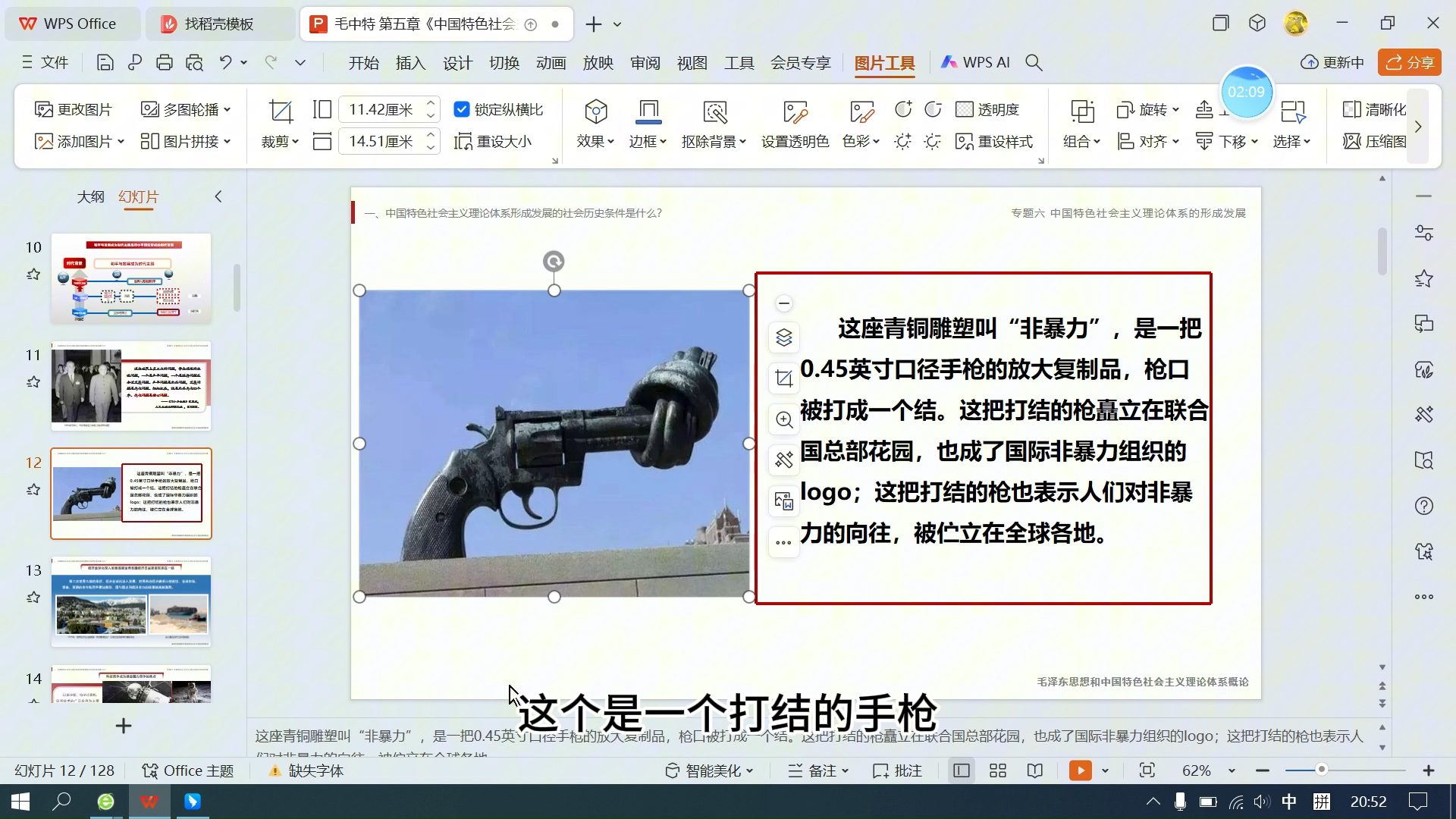The image size is (1456, 819).
Task: Open the zoom percentage dropdown arrow
Action: 1232,770
